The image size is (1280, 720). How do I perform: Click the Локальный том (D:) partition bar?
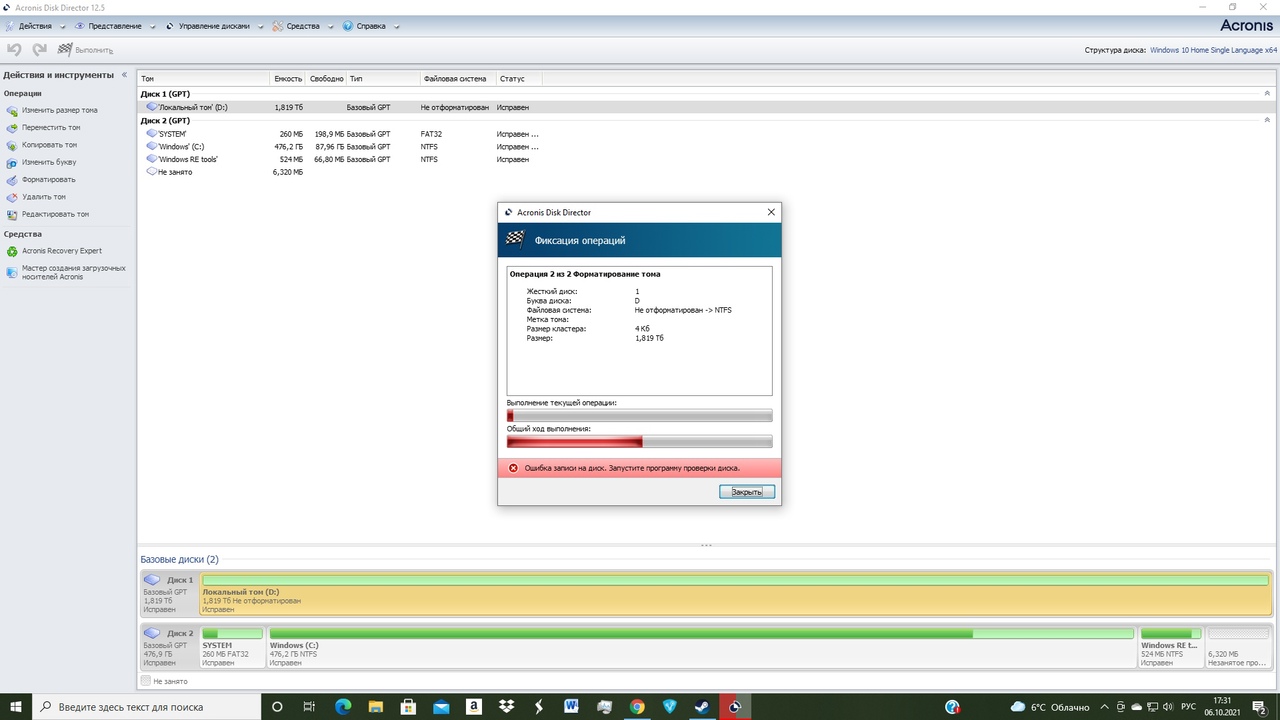pyautogui.click(x=735, y=594)
